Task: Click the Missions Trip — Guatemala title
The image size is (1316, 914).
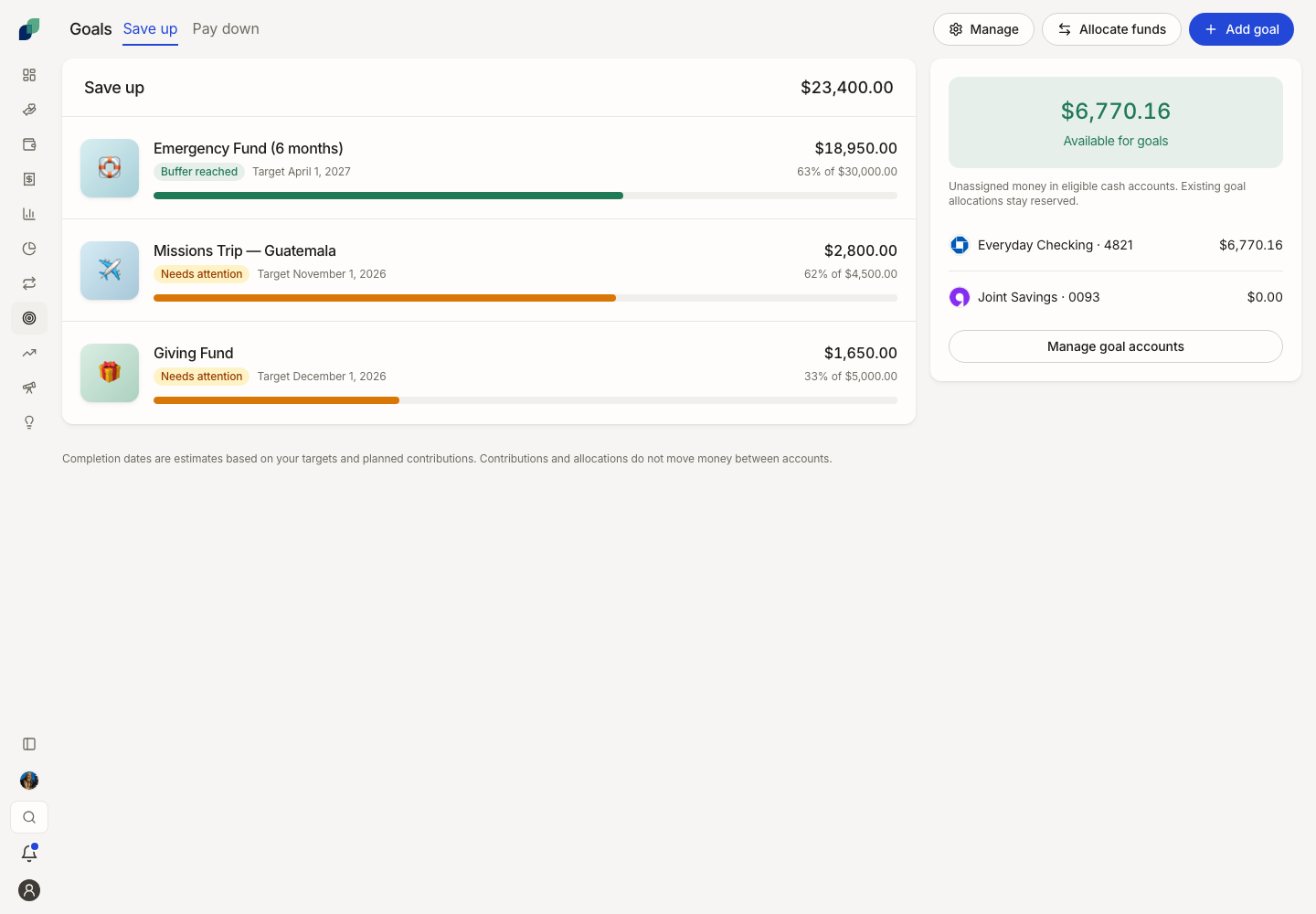Action: 245,250
